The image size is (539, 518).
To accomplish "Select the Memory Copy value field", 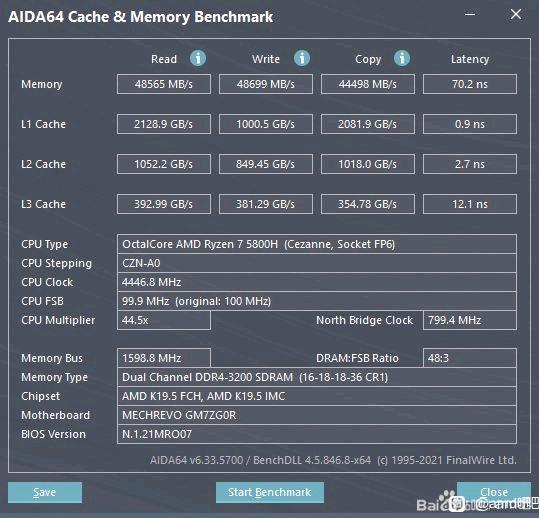I will pos(368,84).
